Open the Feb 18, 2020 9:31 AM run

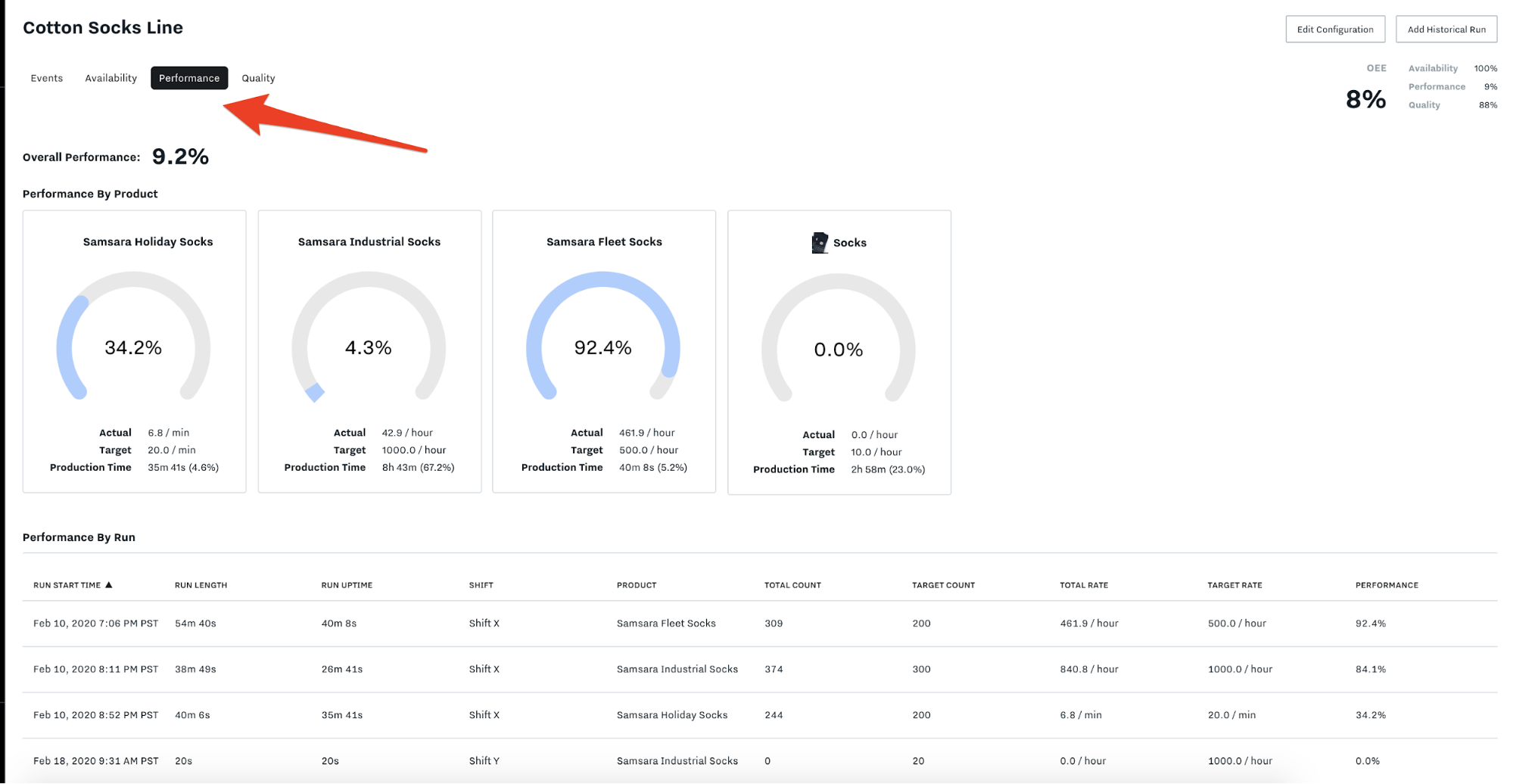[x=760, y=761]
